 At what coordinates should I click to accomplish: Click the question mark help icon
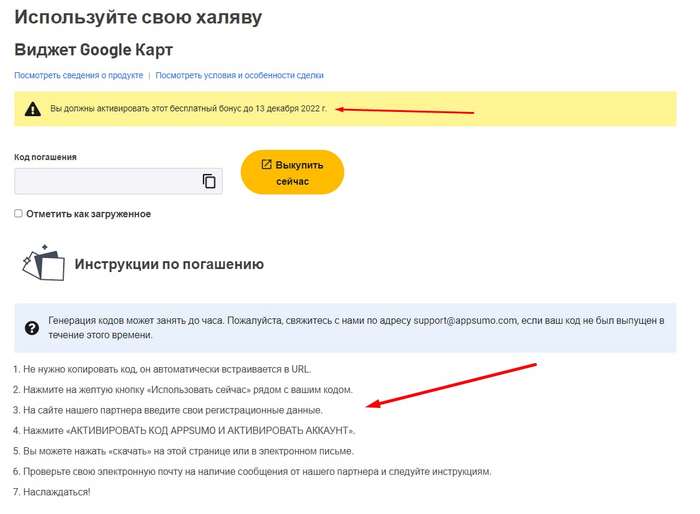click(32, 328)
